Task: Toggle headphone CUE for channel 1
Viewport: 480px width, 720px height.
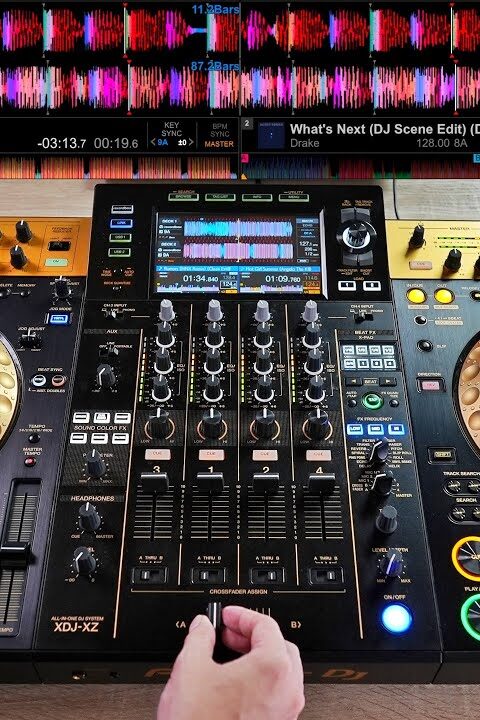Action: click(x=211, y=455)
